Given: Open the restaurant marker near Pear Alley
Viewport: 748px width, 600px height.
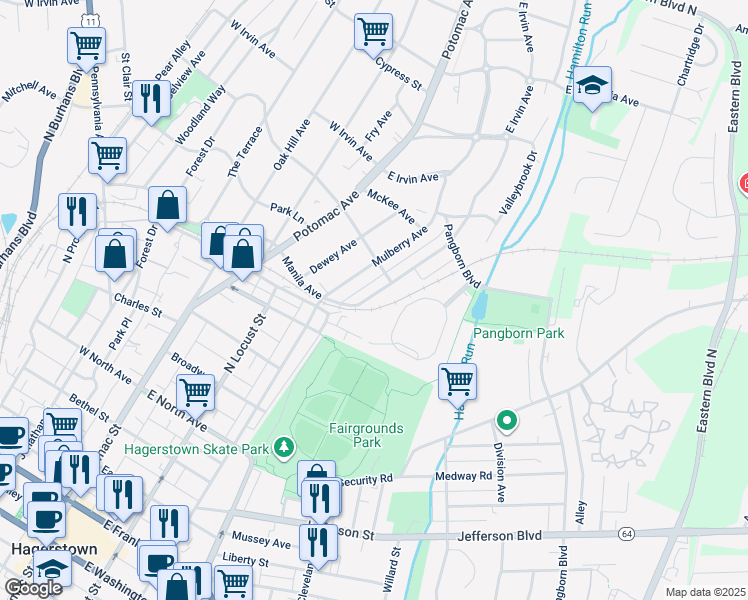Looking at the screenshot, I should (x=151, y=97).
